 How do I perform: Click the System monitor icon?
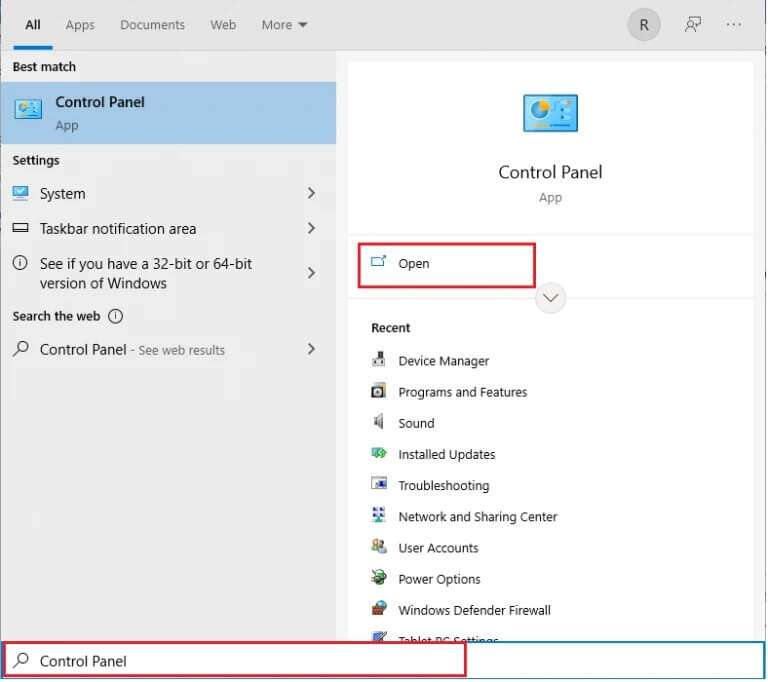point(20,193)
